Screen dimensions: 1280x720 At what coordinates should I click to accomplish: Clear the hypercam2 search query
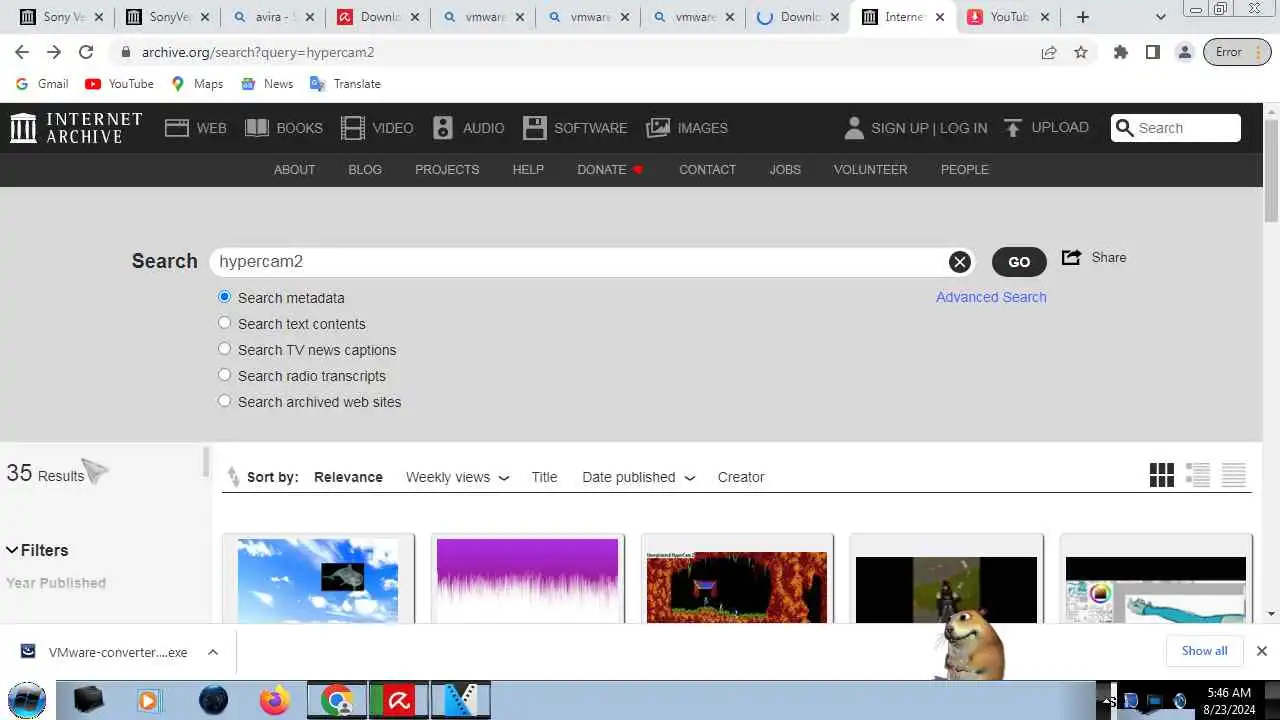coord(960,262)
